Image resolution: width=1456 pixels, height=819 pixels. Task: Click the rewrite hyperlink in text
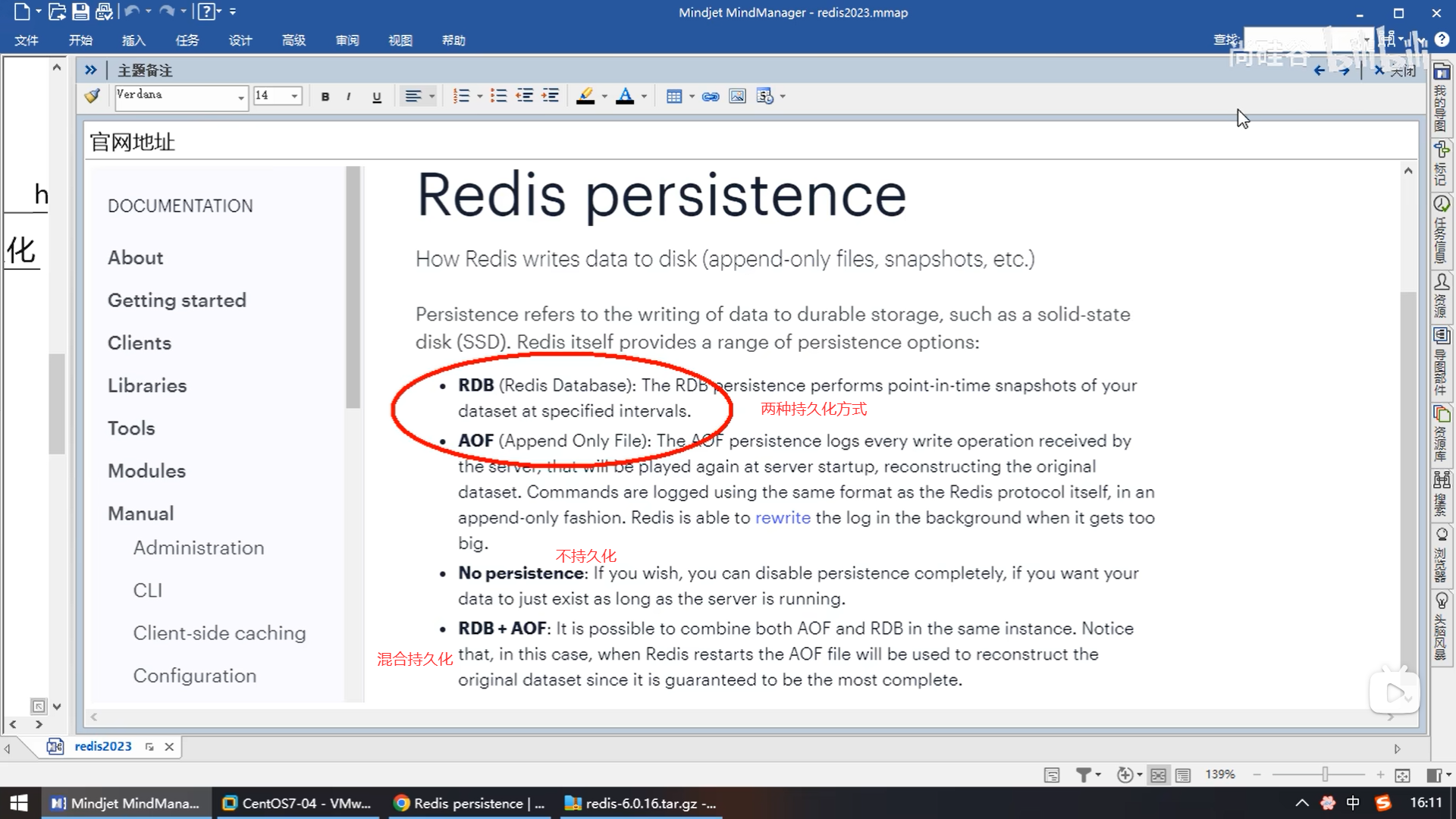point(783,518)
